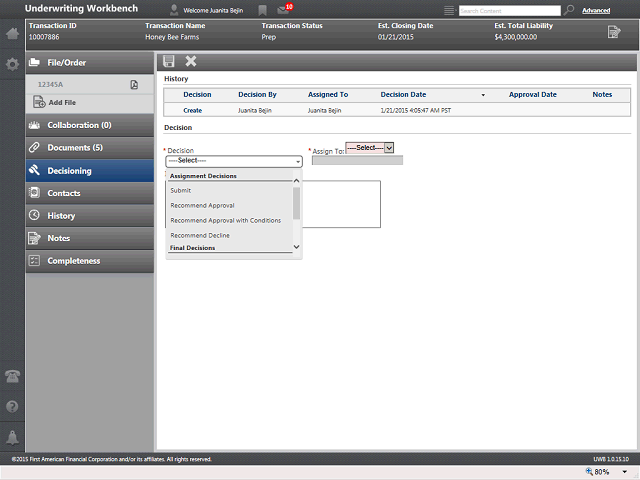Open the browser zoom 80% dropdown
Viewport: 640px width, 480px height.
tap(624, 472)
